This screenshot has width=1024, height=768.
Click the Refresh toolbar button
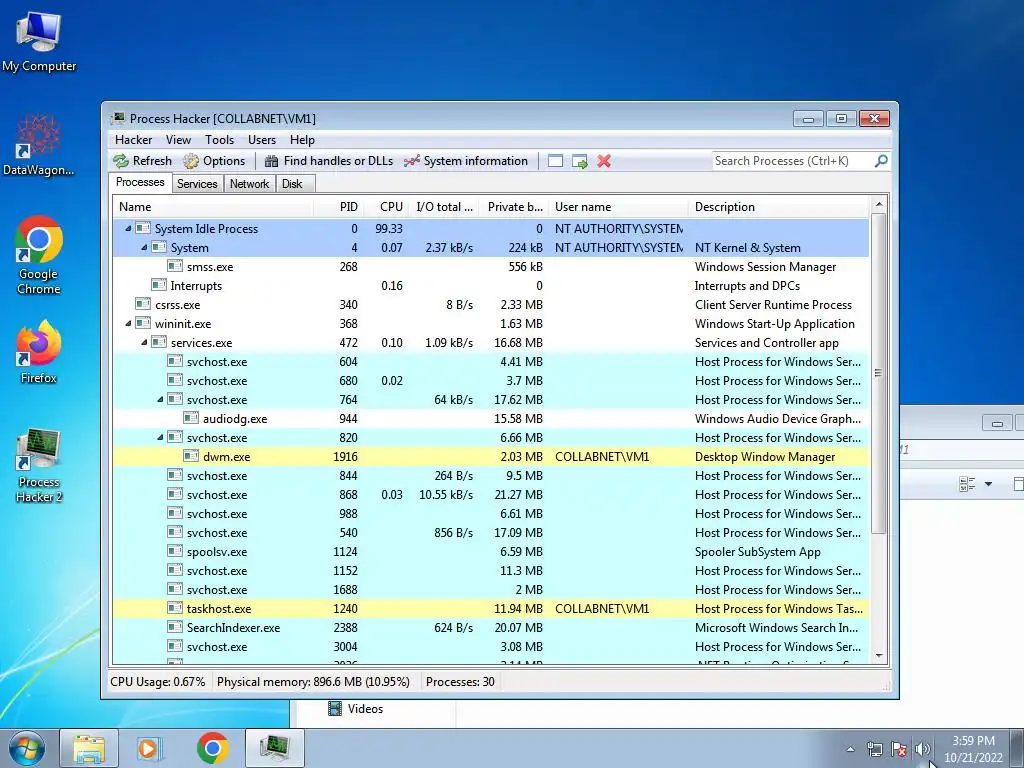click(x=142, y=161)
